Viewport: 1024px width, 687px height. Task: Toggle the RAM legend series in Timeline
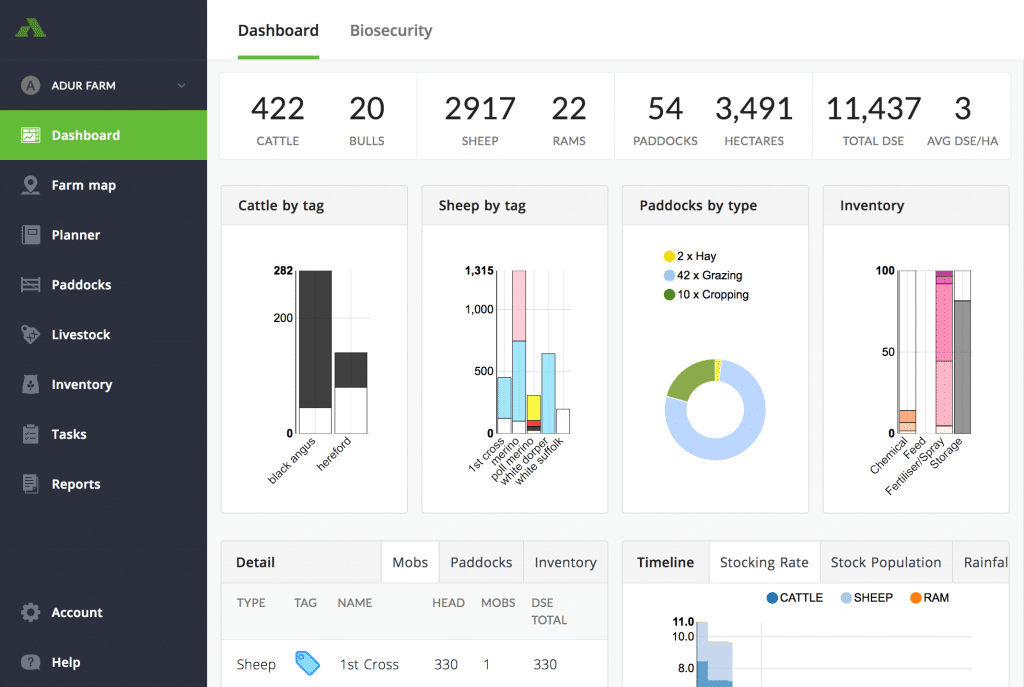929,598
